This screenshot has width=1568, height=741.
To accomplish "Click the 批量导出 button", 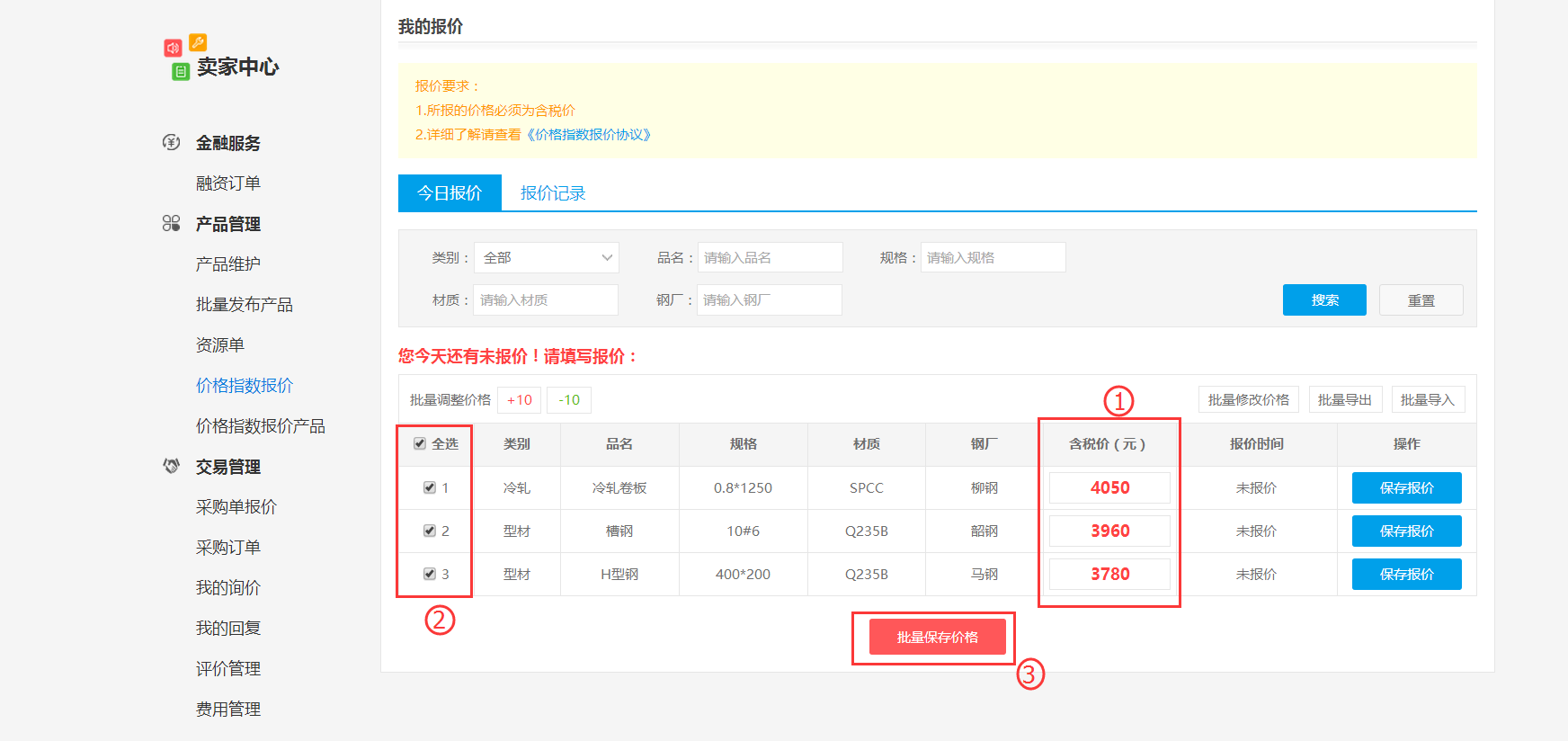I will point(1345,399).
